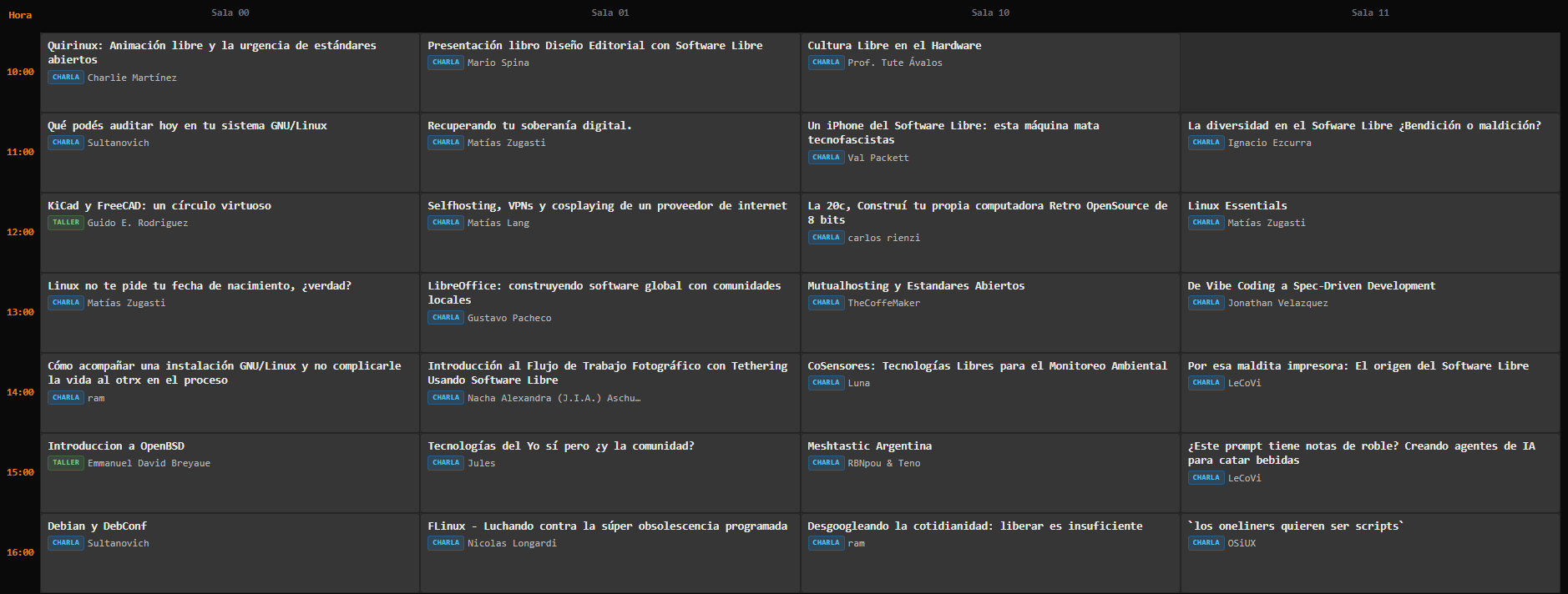Click CHARLA badge next to Mario Spina
Screen dimensions: 1568x594
click(446, 63)
